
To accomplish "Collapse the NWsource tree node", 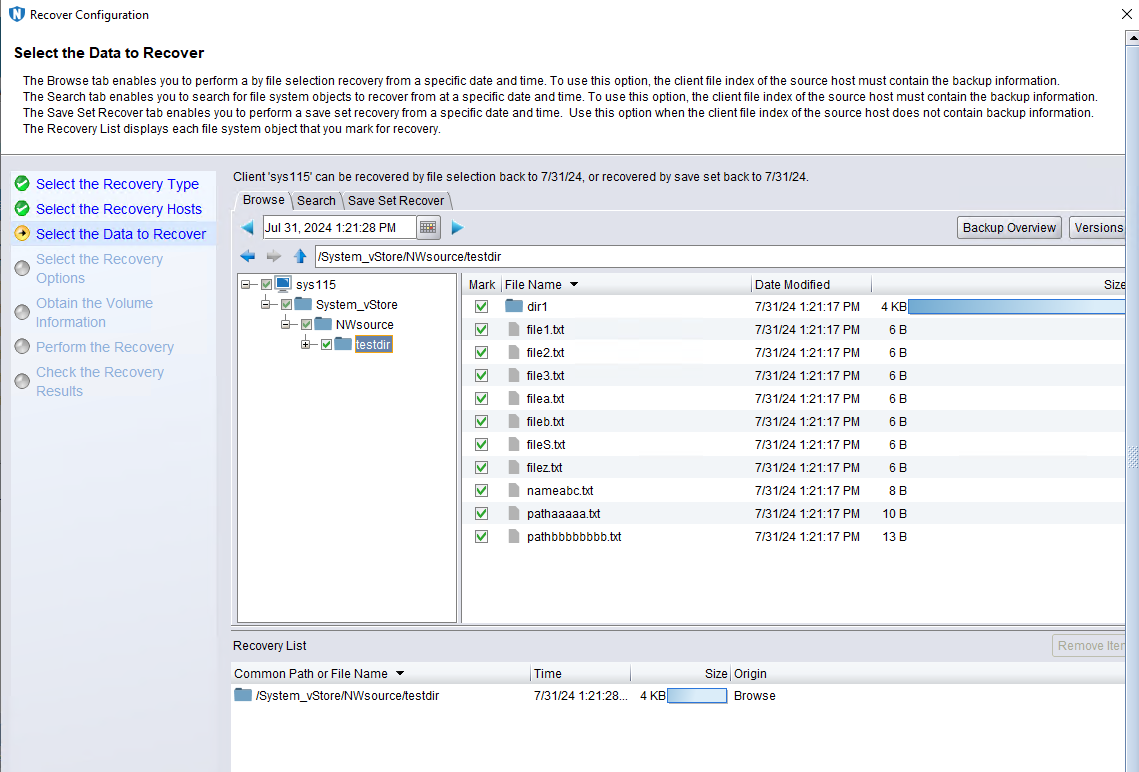I will pyautogui.click(x=285, y=325).
